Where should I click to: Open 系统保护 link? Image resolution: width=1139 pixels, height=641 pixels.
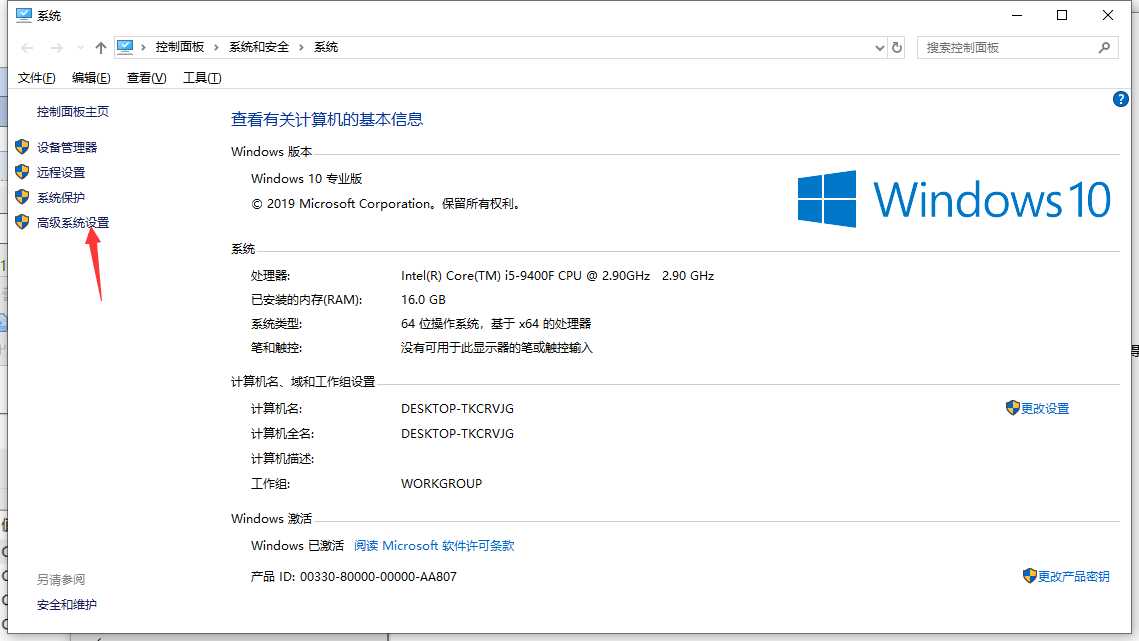pos(61,198)
